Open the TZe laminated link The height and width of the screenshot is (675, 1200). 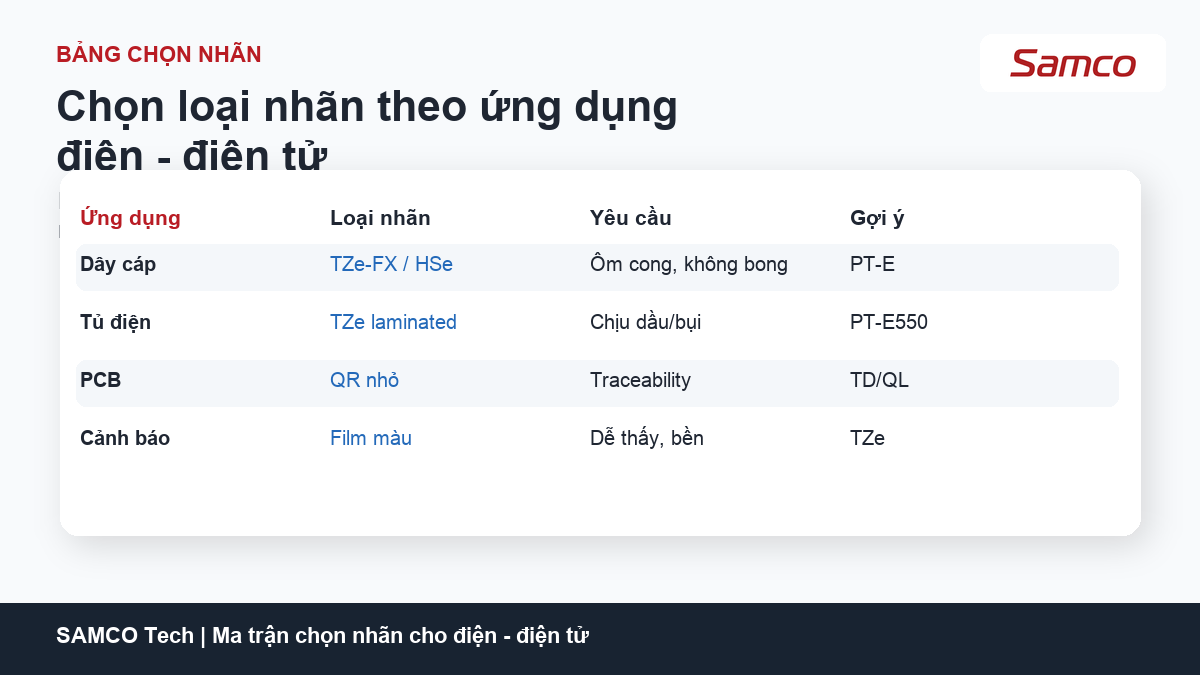[393, 323]
